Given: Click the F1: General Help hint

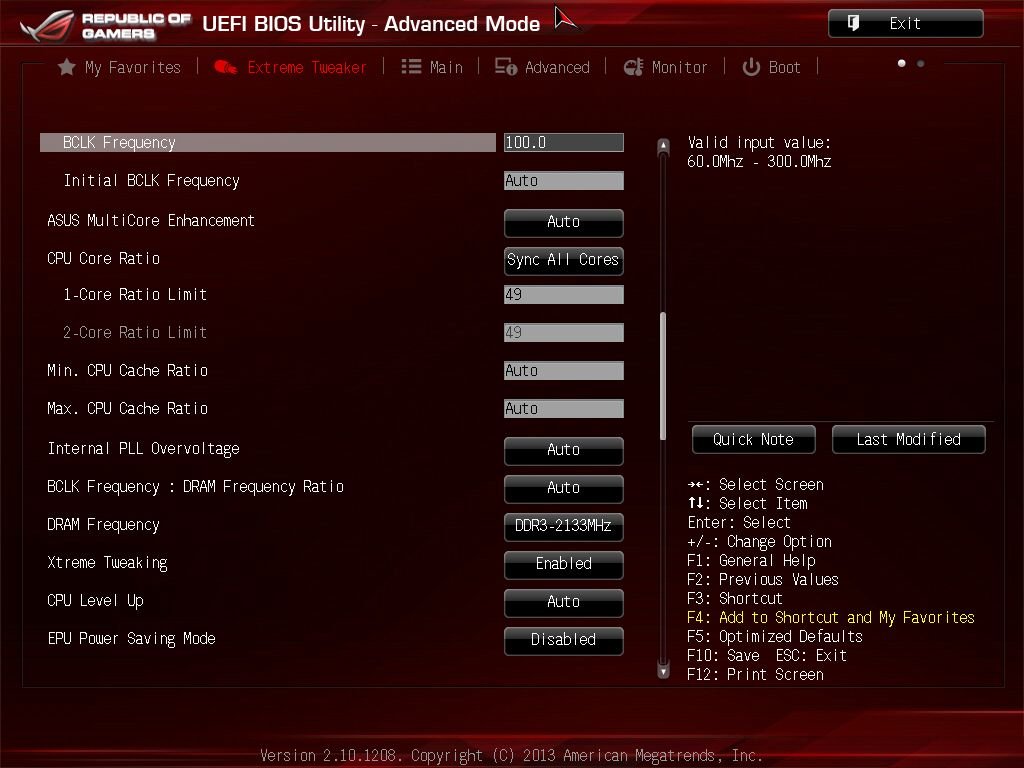Looking at the screenshot, I should pos(751,560).
